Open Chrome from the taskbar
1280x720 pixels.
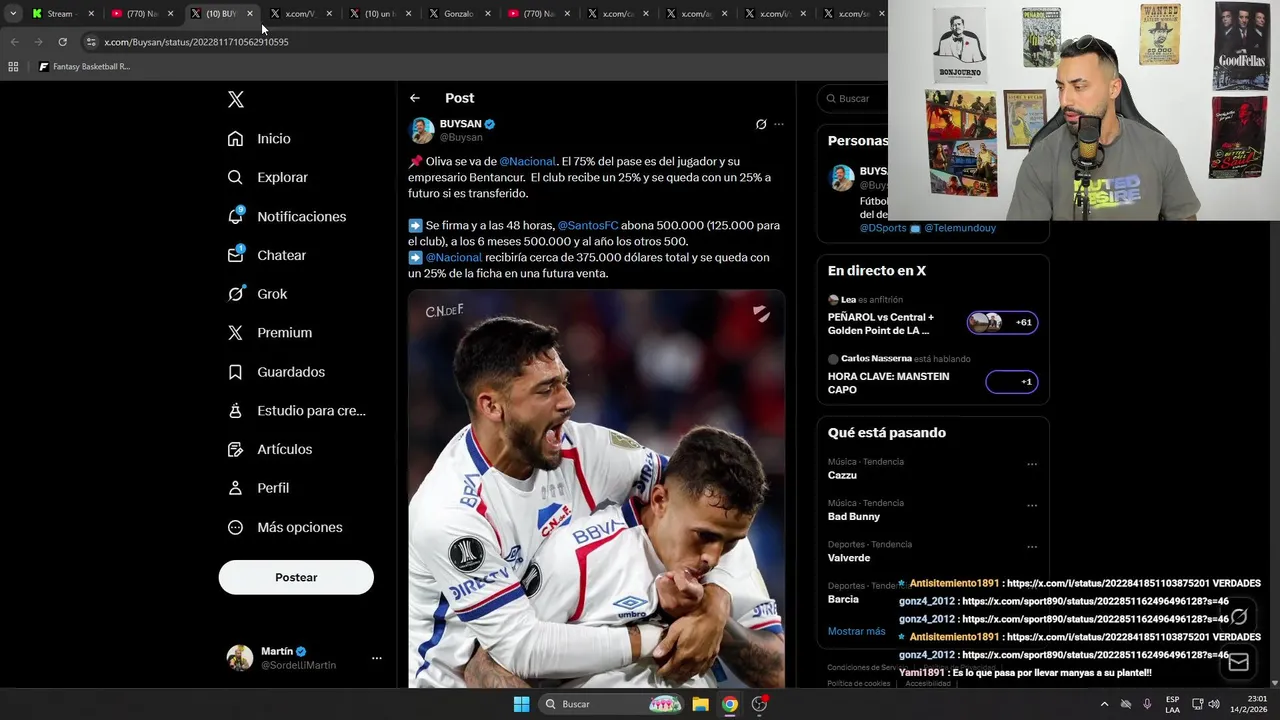point(730,704)
